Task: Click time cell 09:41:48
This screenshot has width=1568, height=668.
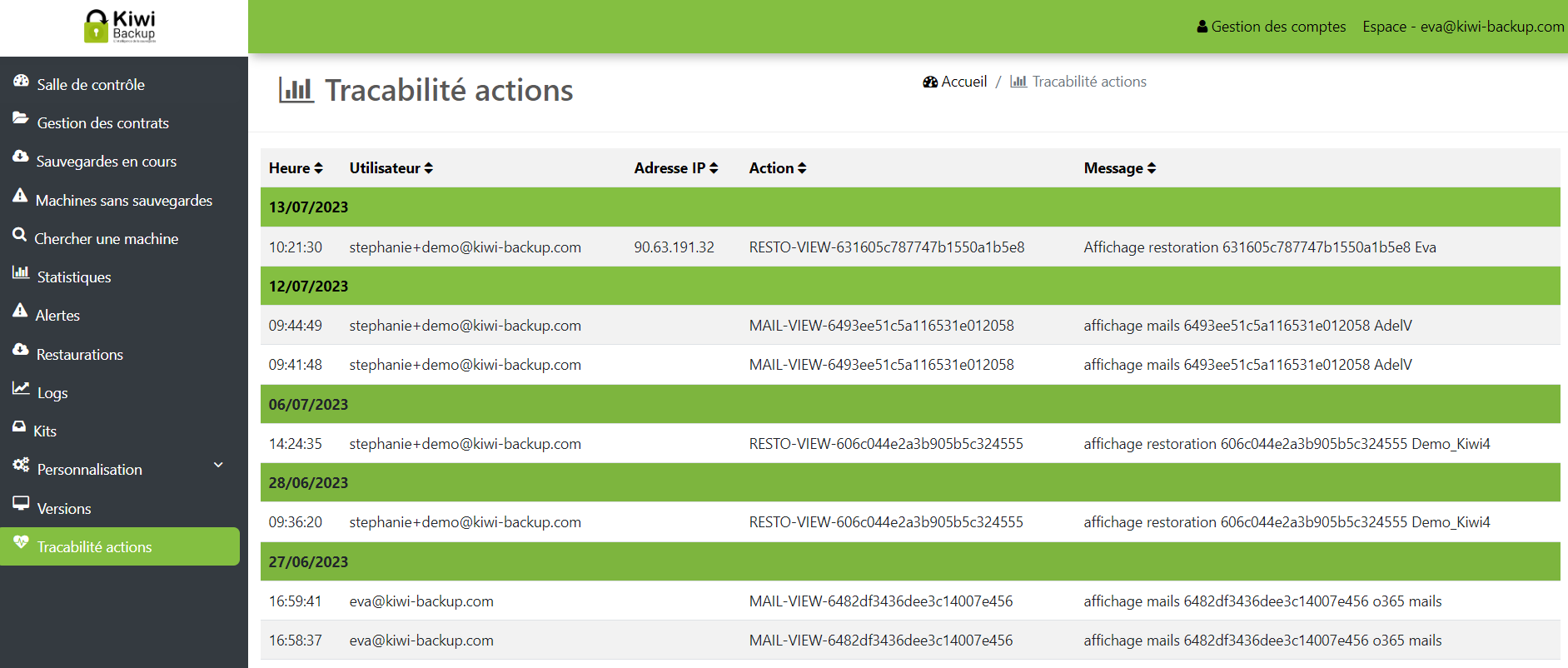Action: coord(296,365)
